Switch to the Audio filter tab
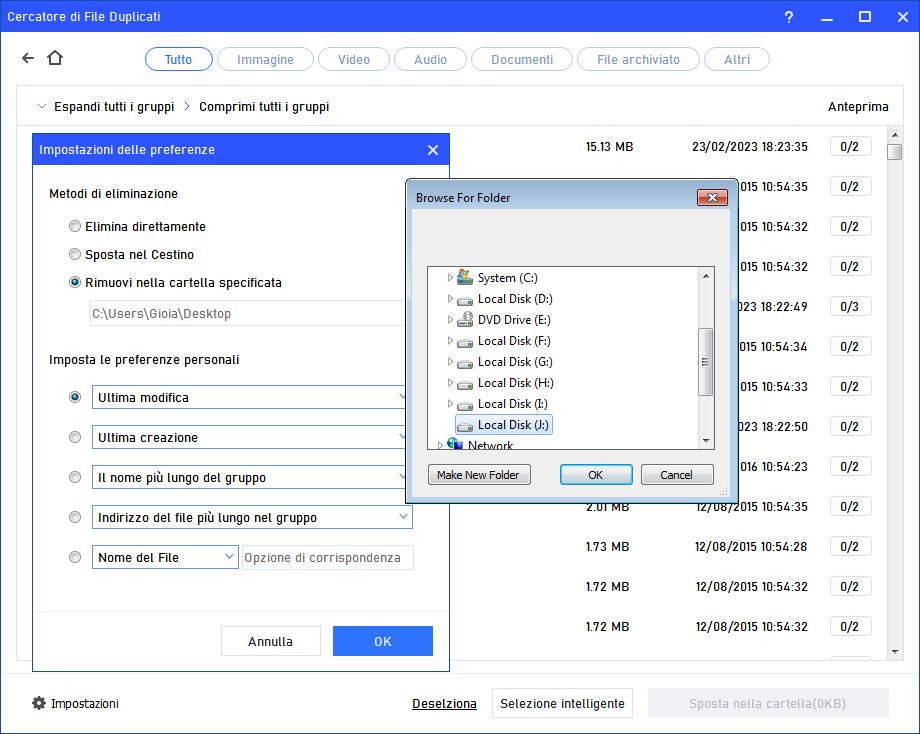 (x=430, y=59)
